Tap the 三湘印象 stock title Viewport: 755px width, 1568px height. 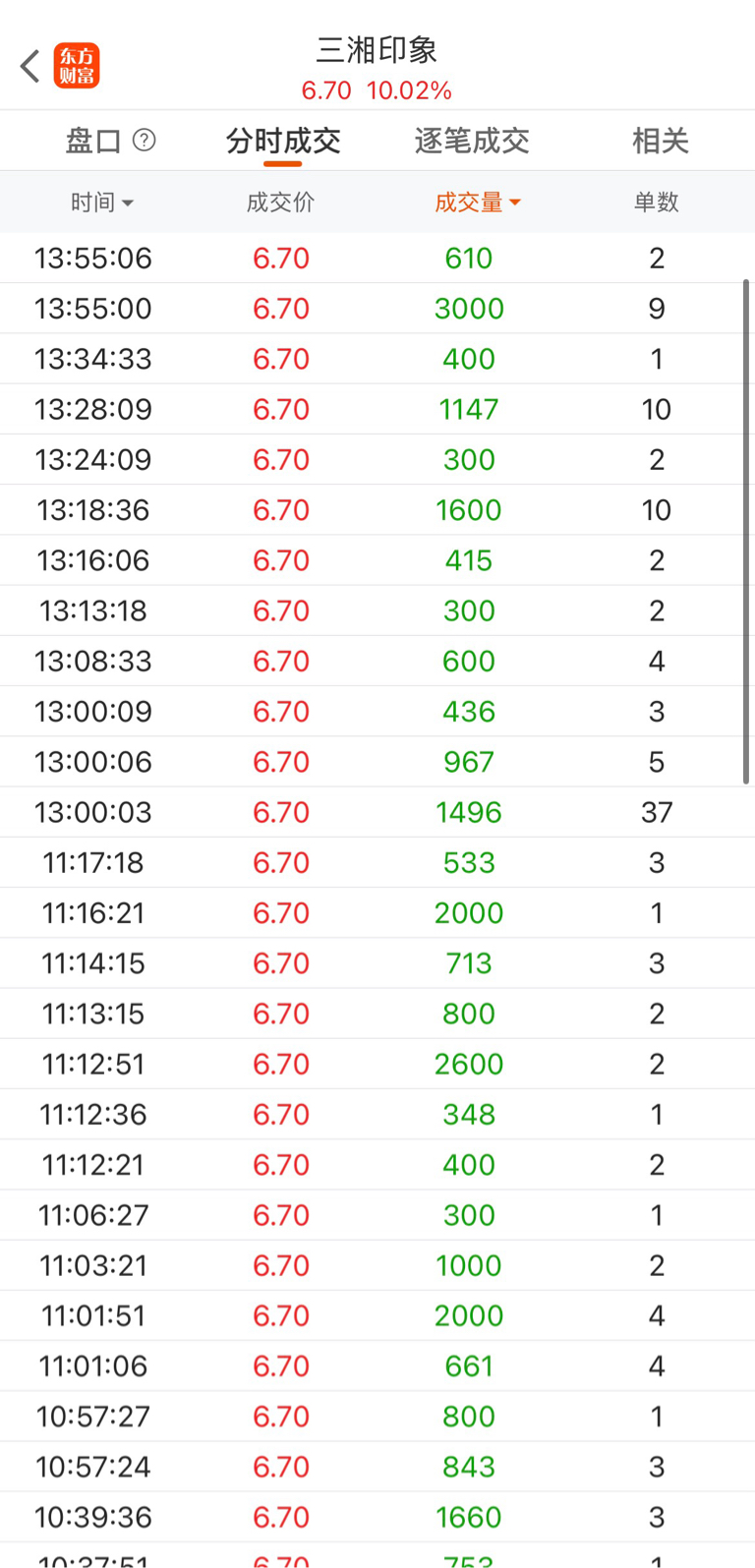(377, 49)
